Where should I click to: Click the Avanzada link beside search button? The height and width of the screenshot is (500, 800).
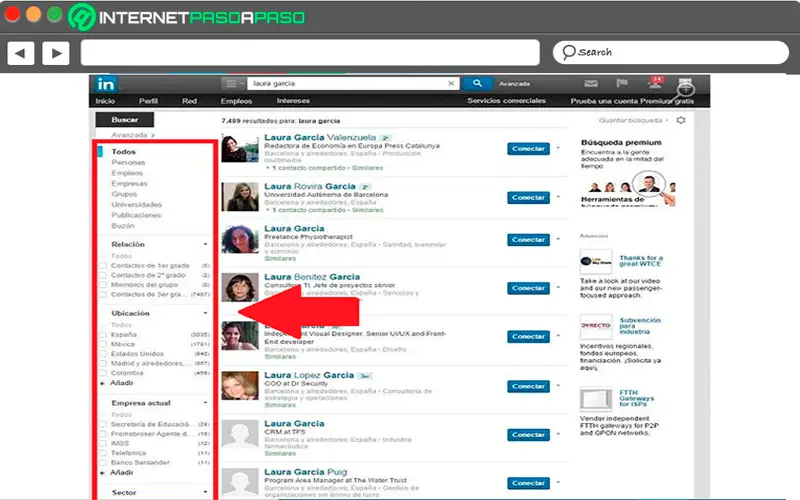pyautogui.click(x=514, y=84)
